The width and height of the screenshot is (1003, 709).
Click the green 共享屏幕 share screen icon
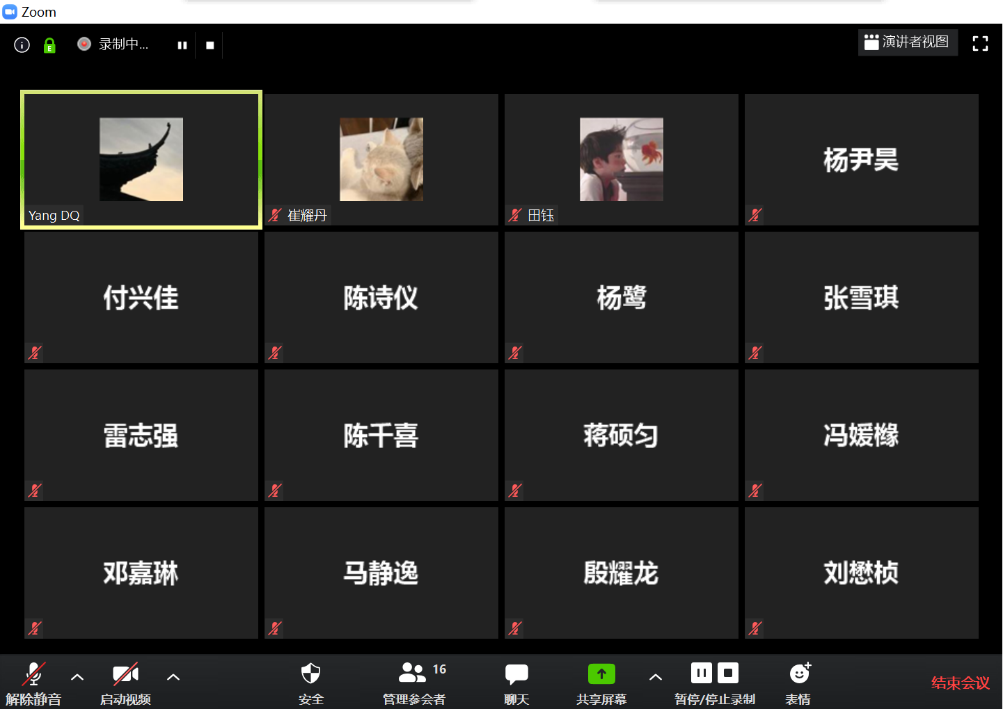(601, 674)
